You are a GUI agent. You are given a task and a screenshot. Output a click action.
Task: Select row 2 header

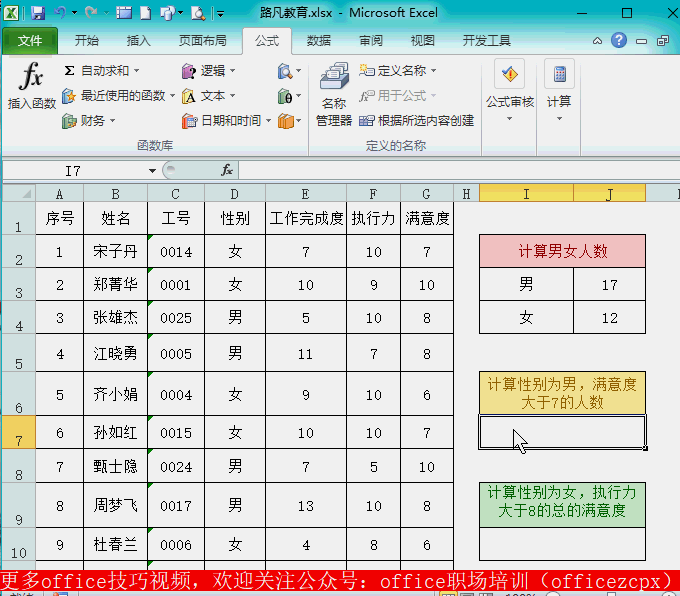pyautogui.click(x=19, y=251)
